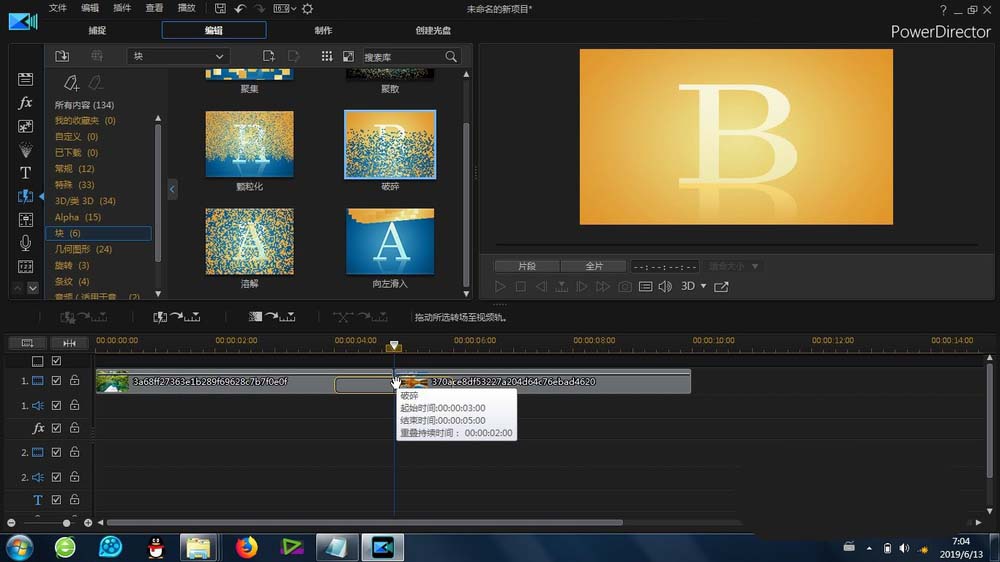The height and width of the screenshot is (562, 1000).
Task: Select 全片 movie preview mode
Action: pos(594,266)
